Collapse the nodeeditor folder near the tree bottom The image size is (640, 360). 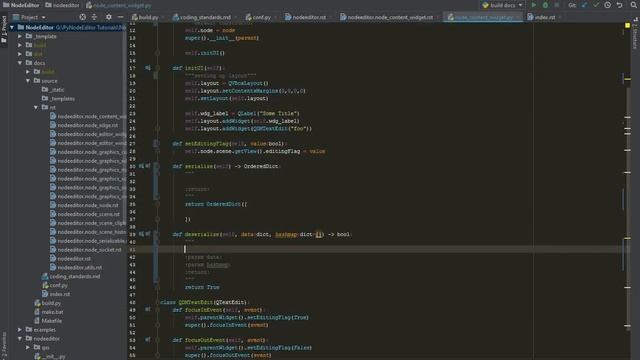[x=20, y=339]
